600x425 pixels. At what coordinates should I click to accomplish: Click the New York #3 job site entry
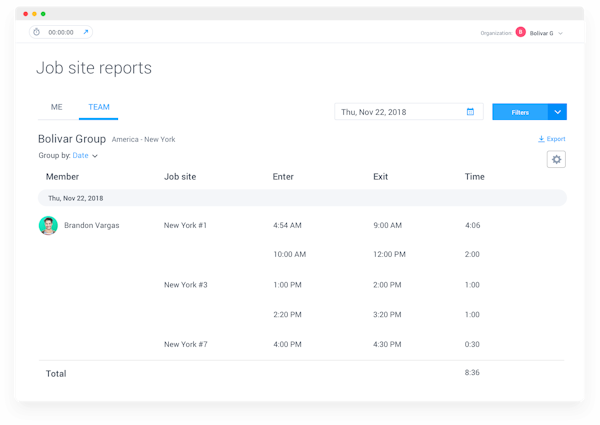point(185,285)
